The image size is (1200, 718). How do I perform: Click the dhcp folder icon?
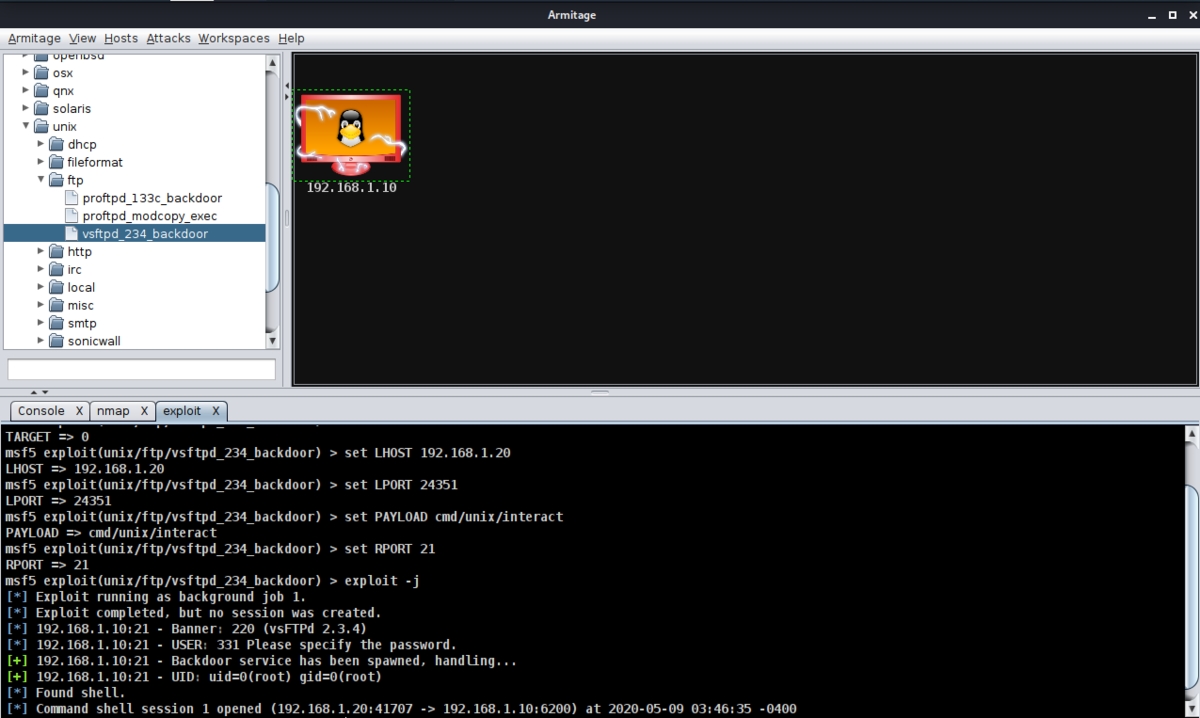[56, 144]
